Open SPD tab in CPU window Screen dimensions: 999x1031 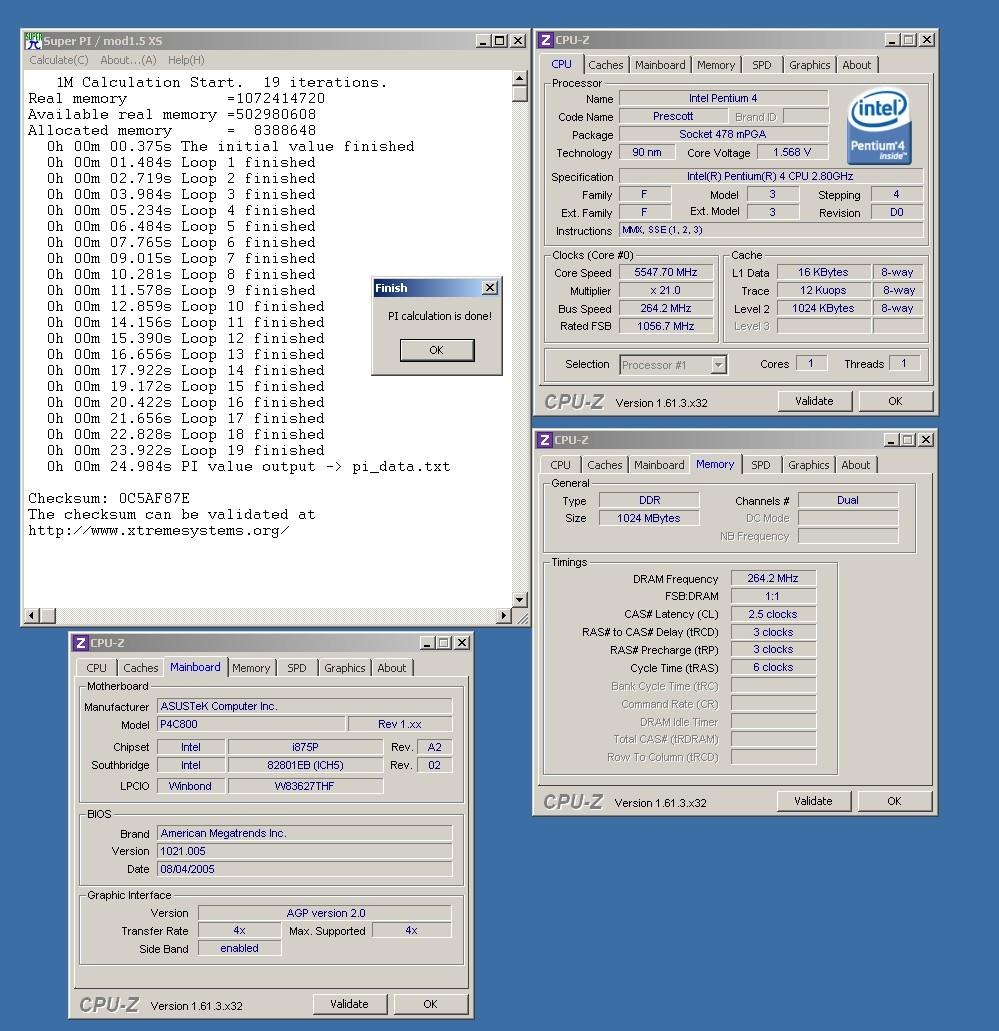[x=762, y=65]
